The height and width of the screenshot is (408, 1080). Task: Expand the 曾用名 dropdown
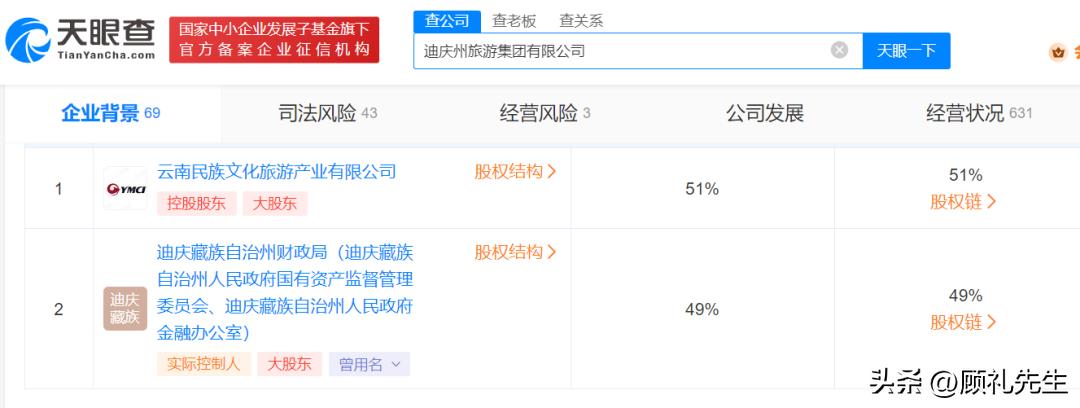(x=369, y=365)
